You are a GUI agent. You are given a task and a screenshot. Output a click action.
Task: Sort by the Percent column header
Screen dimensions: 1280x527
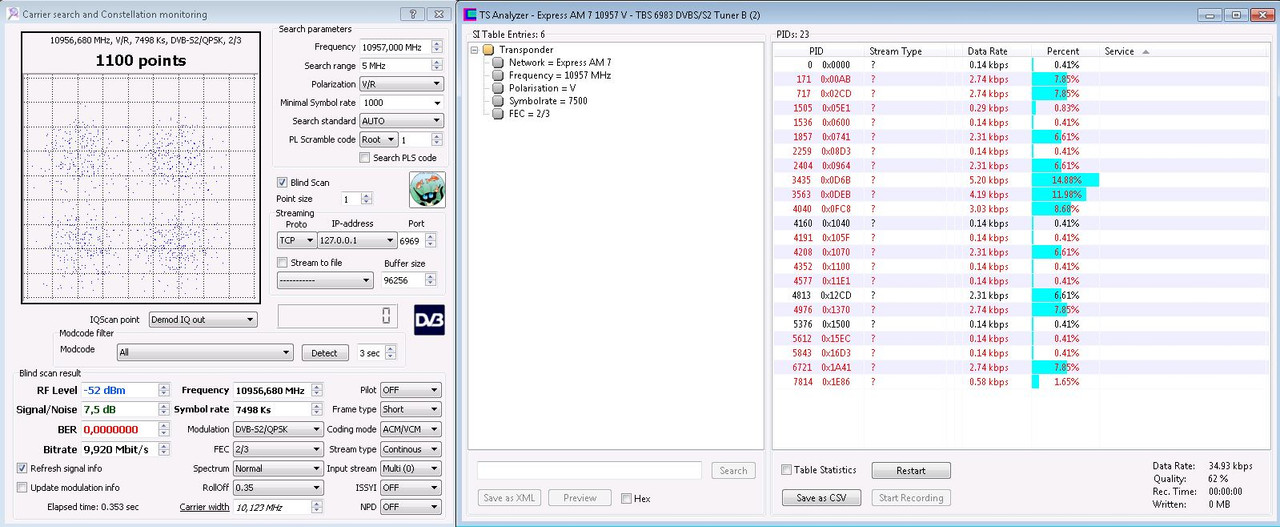(1063, 51)
